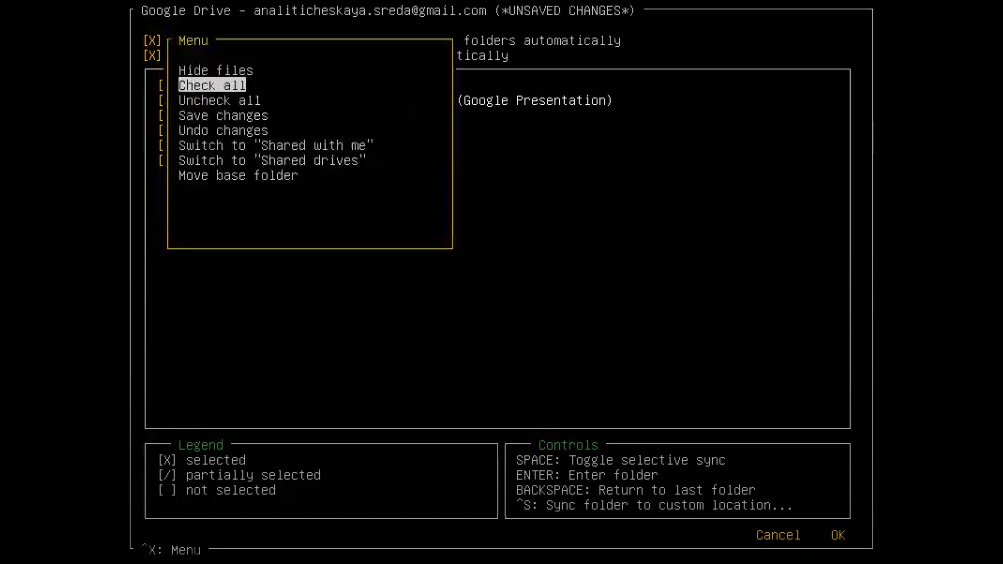
Task: Click "SPACE: Toggle selective sync" control hint
Action: click(x=620, y=460)
